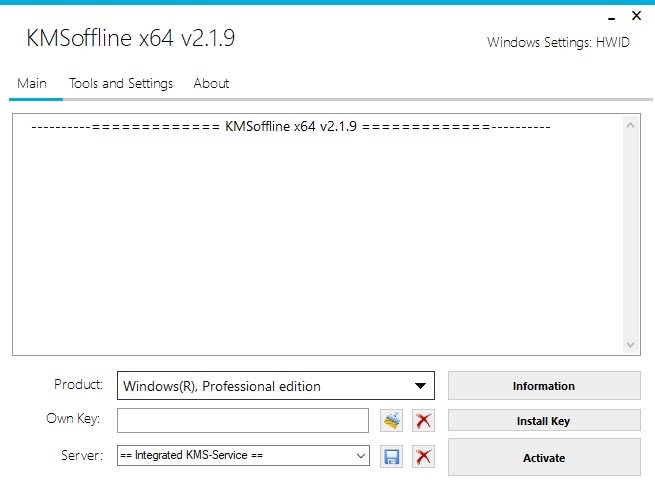
Task: Hit the Activate button
Action: click(543, 458)
